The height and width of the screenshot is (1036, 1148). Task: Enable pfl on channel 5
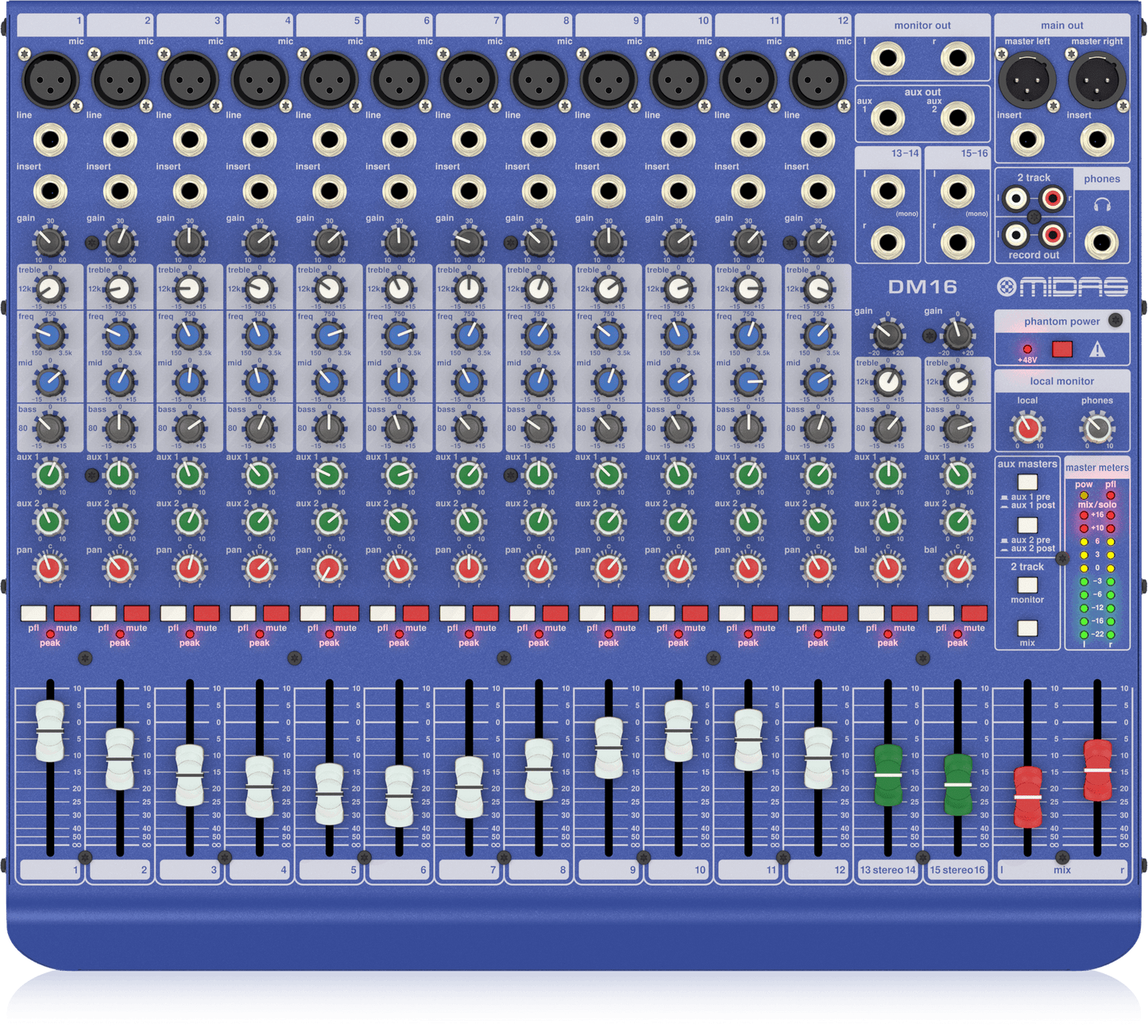click(313, 613)
